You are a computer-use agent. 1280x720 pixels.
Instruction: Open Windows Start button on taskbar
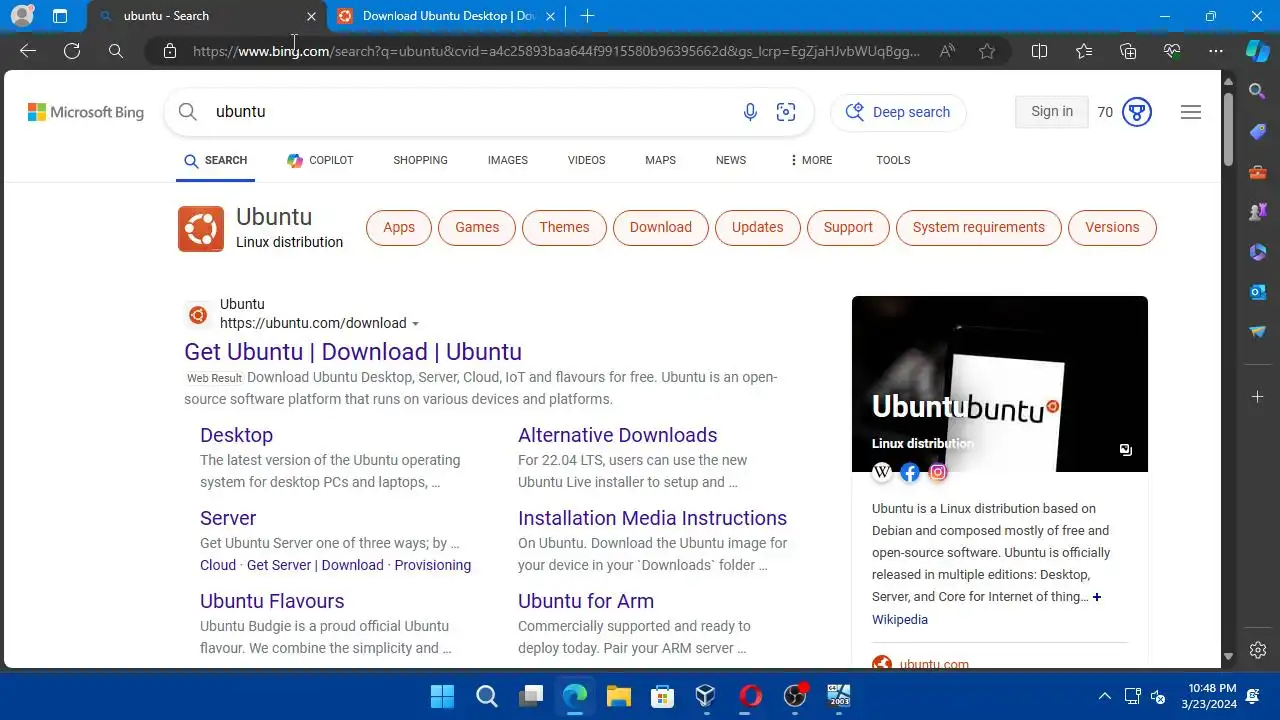click(x=442, y=696)
